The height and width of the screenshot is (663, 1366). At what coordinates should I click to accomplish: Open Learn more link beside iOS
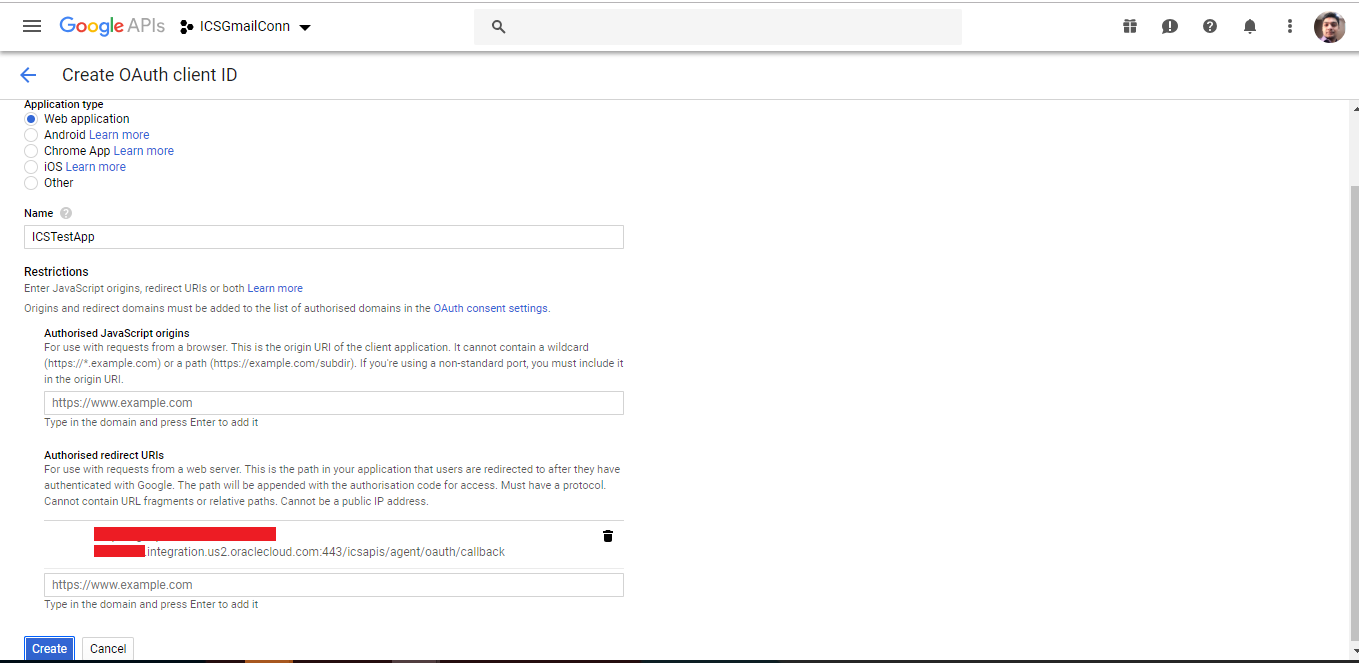click(96, 167)
